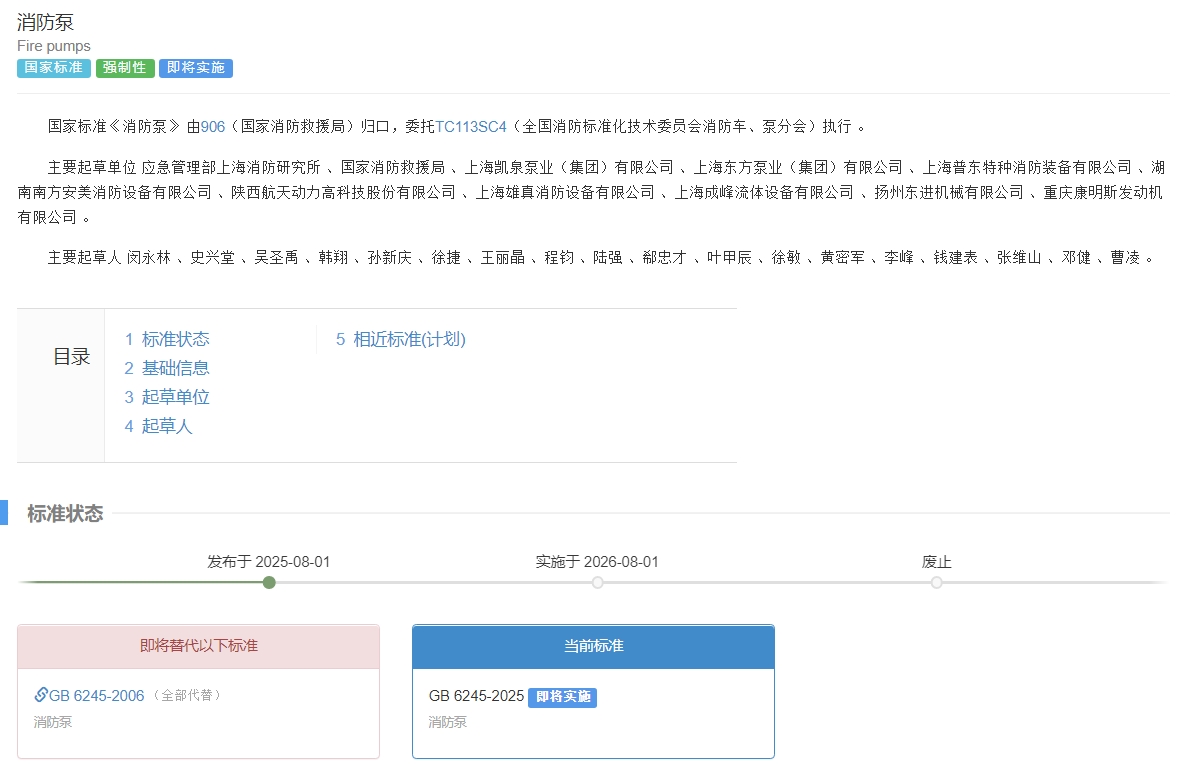Click the 强制性 green tag

[125, 68]
